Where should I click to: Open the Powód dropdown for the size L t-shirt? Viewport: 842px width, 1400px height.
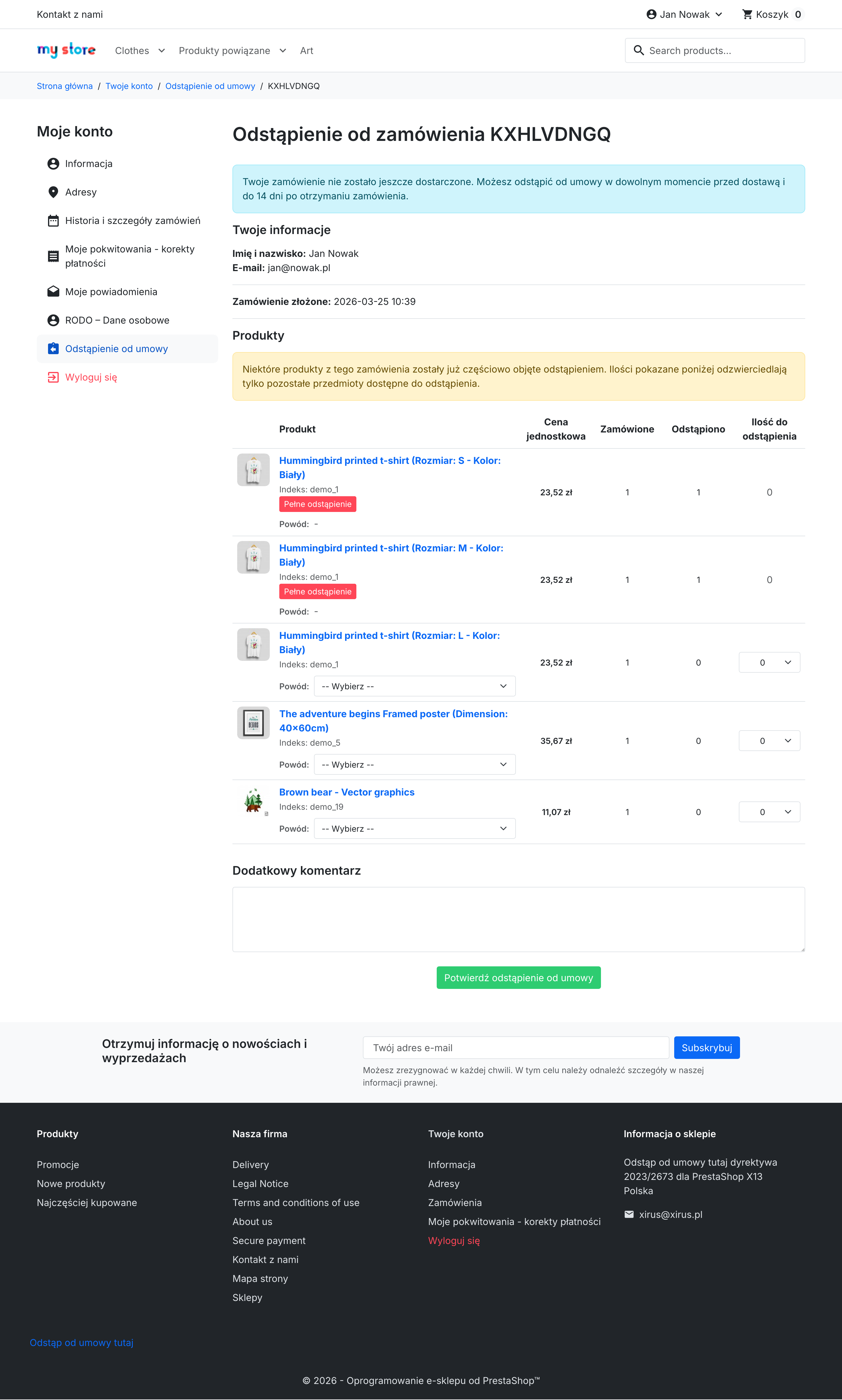click(414, 686)
